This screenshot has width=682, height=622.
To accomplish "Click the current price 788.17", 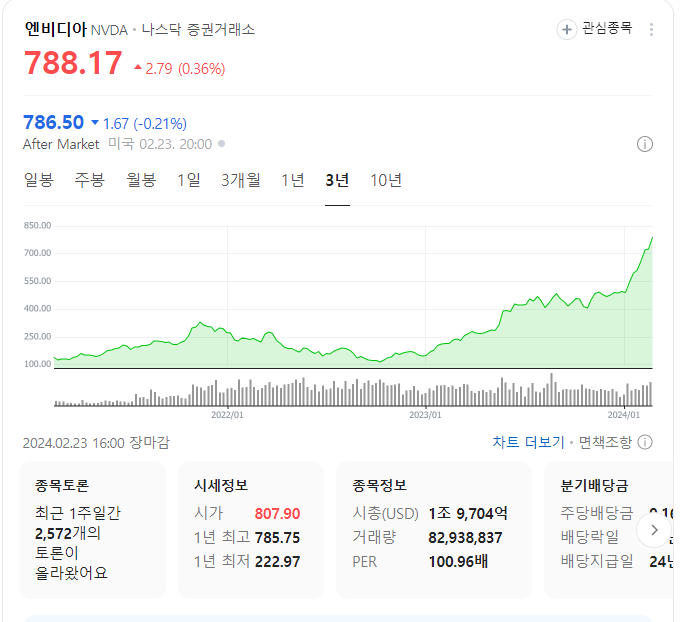I will tap(73, 63).
